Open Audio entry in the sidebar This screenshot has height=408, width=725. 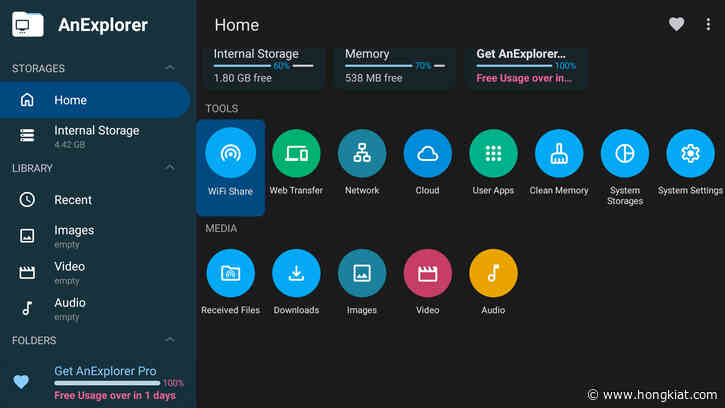(95, 309)
